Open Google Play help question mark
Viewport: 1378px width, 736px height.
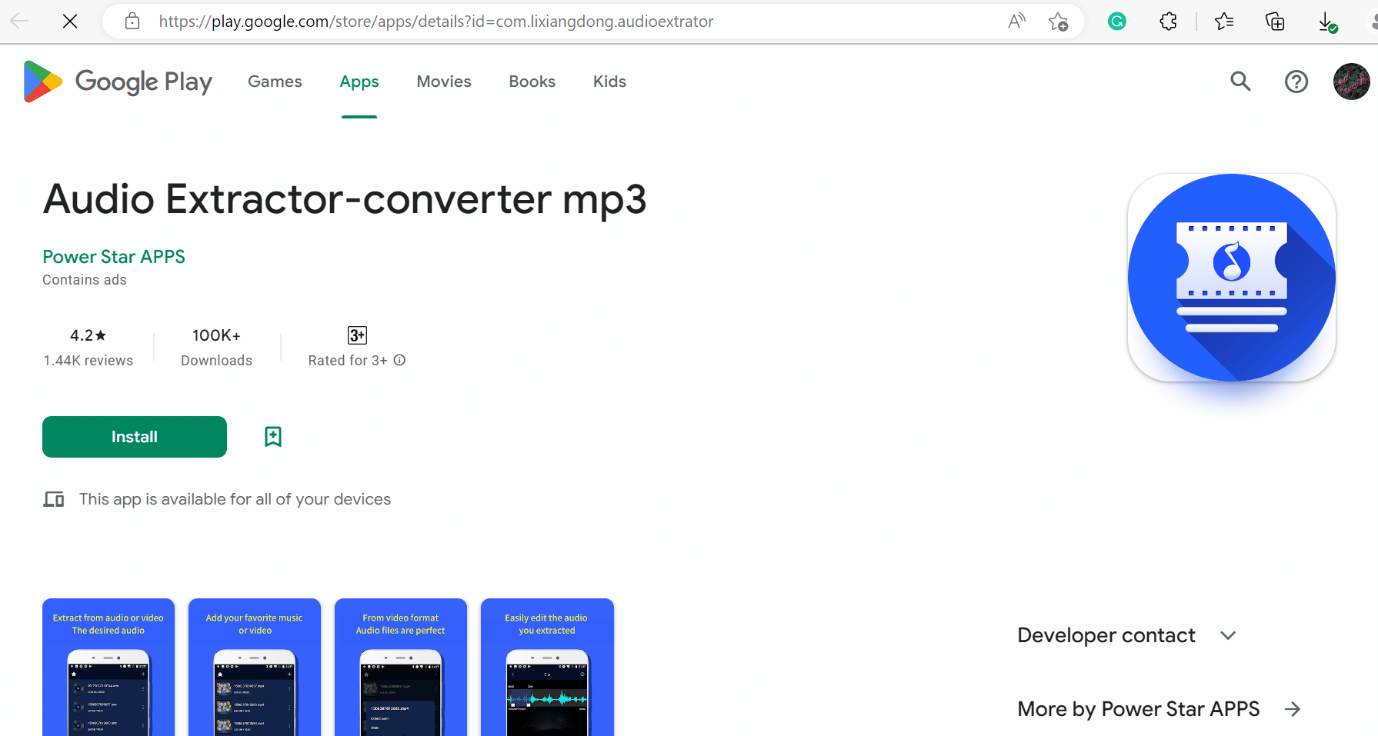[x=1296, y=82]
